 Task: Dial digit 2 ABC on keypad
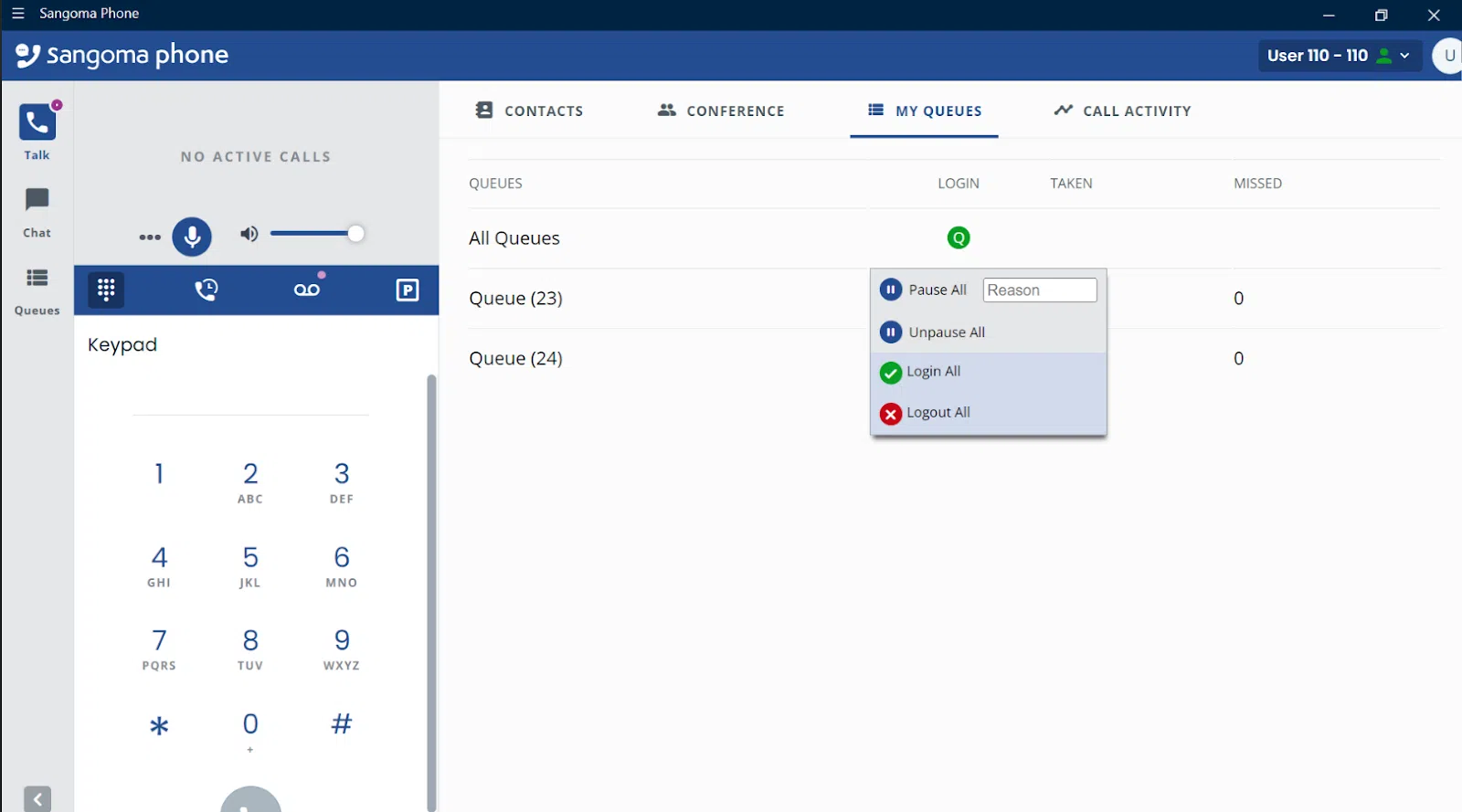(250, 482)
